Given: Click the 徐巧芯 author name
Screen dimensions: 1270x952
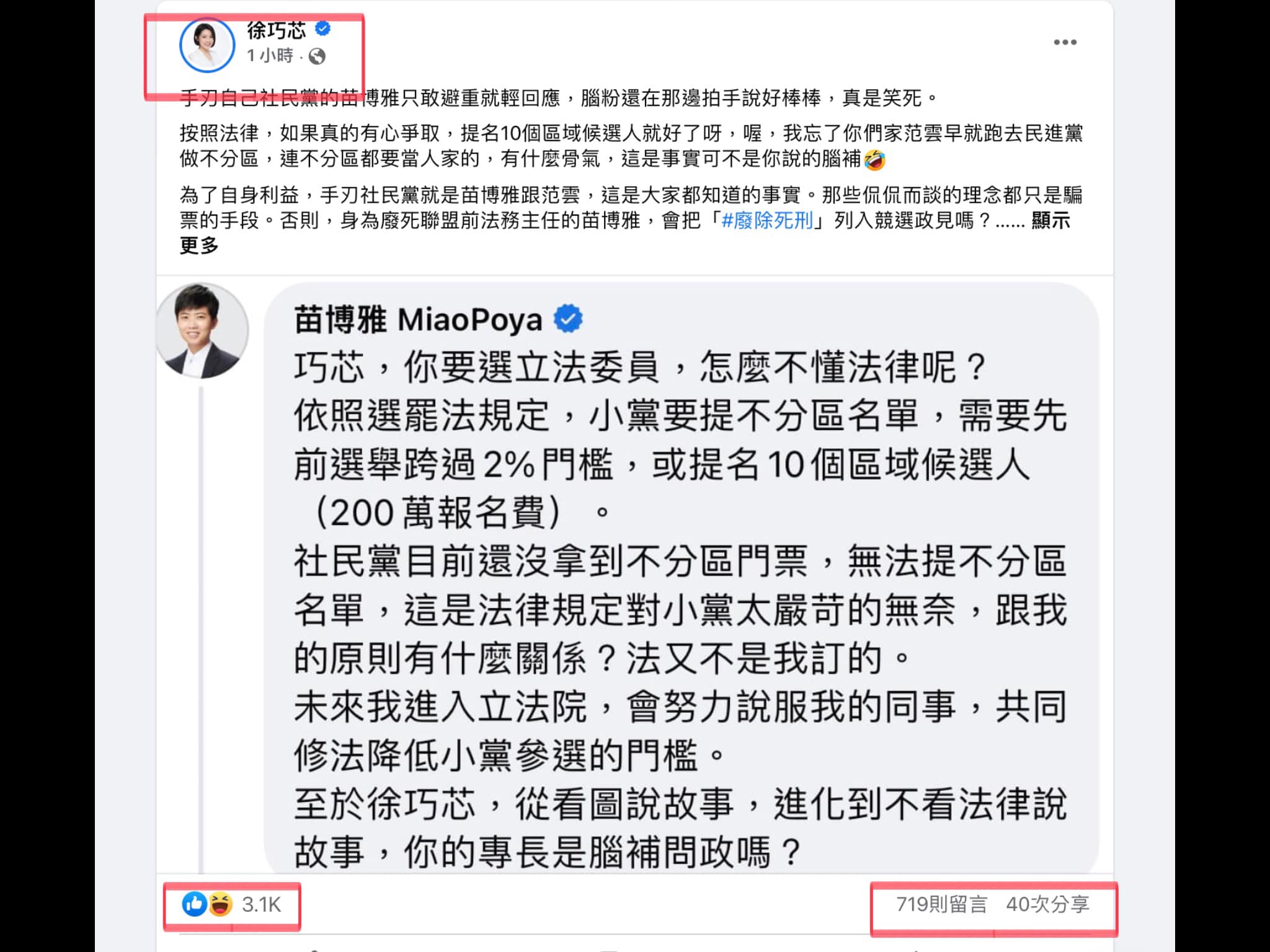Looking at the screenshot, I should (277, 29).
